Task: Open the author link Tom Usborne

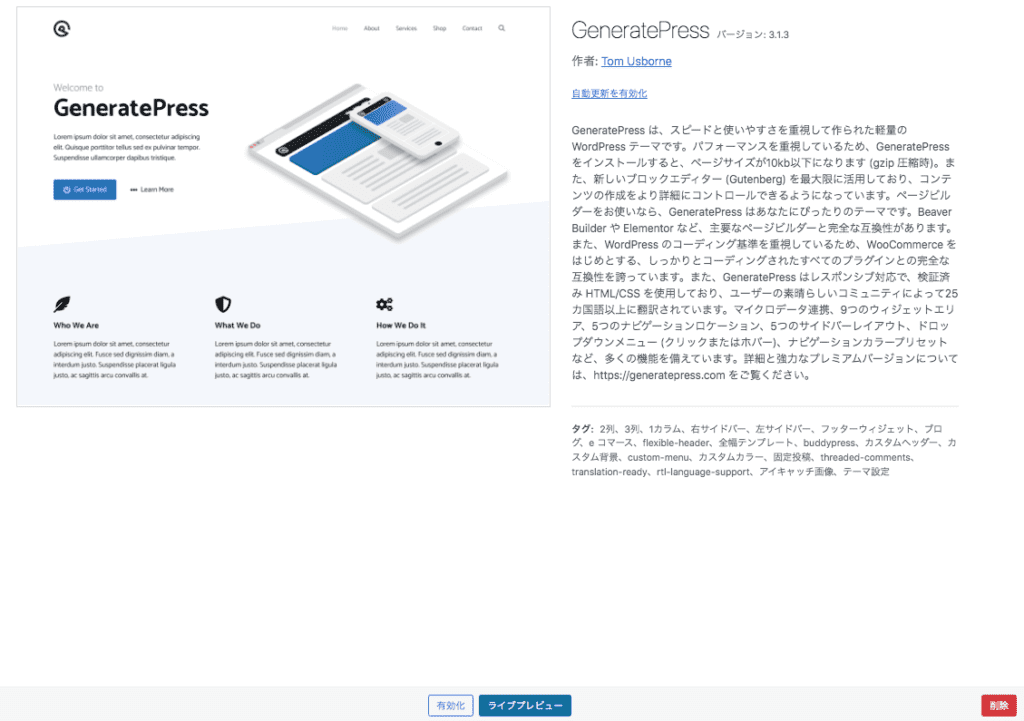Action: pos(636,61)
